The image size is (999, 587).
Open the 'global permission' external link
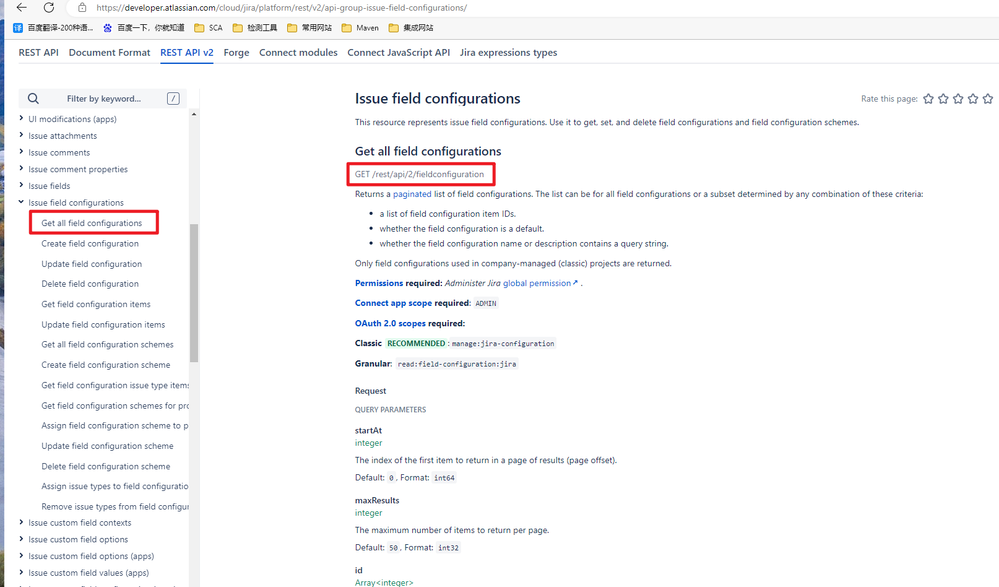pos(540,283)
